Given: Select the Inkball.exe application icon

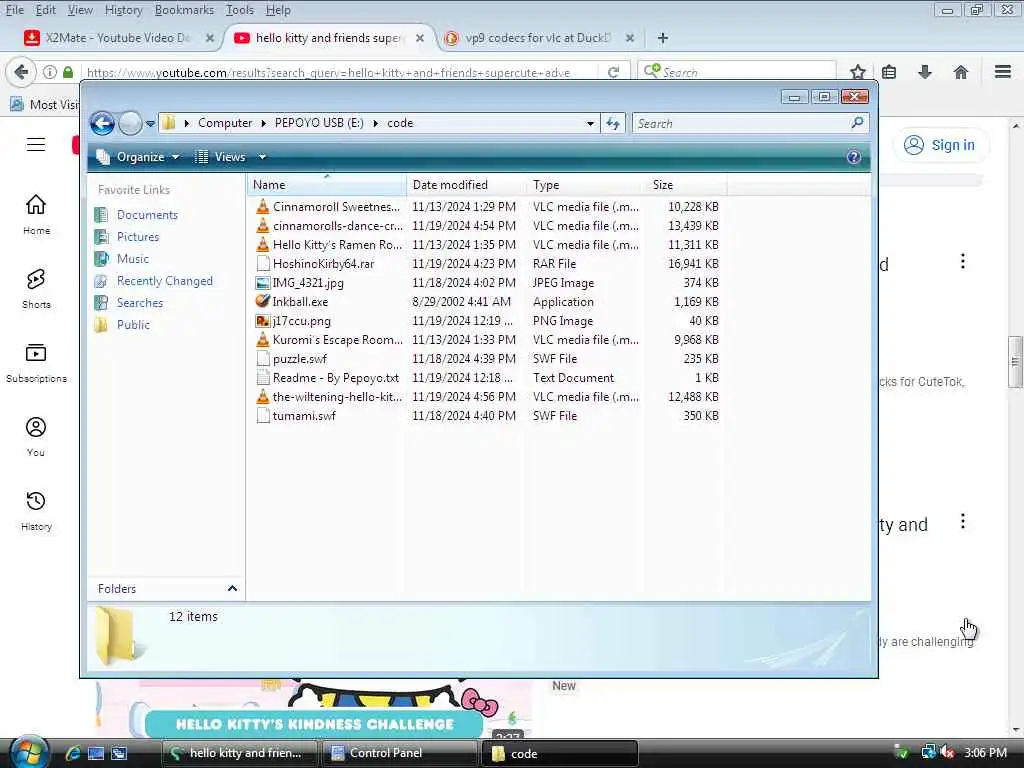Looking at the screenshot, I should pos(263,301).
